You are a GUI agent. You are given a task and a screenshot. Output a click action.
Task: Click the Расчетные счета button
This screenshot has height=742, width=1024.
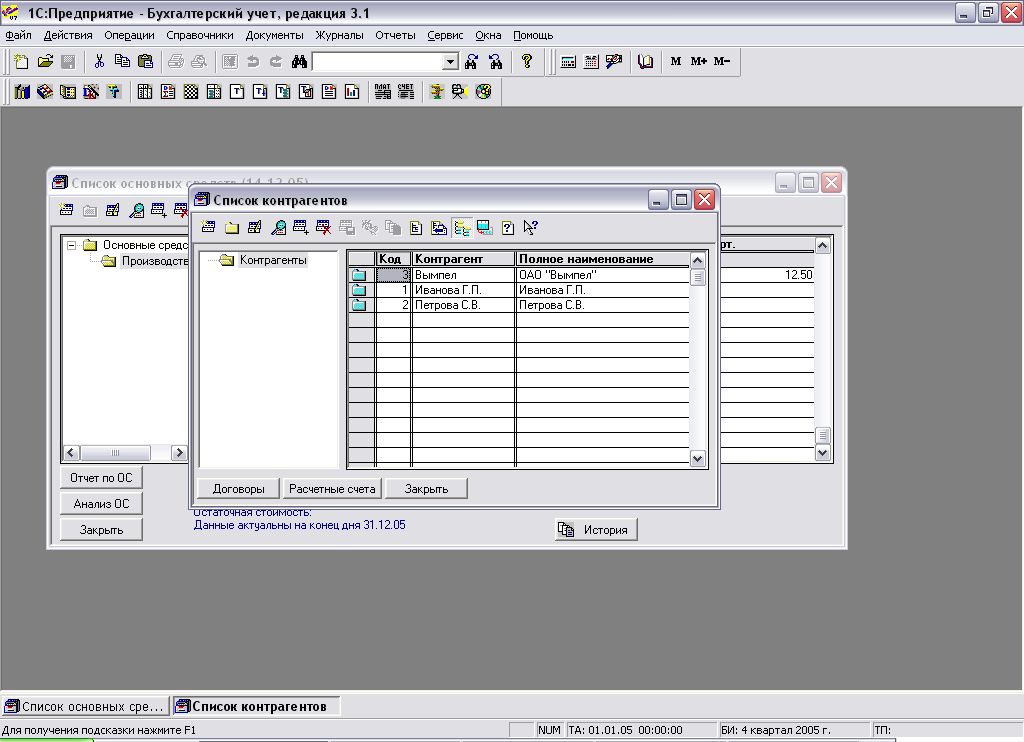331,489
